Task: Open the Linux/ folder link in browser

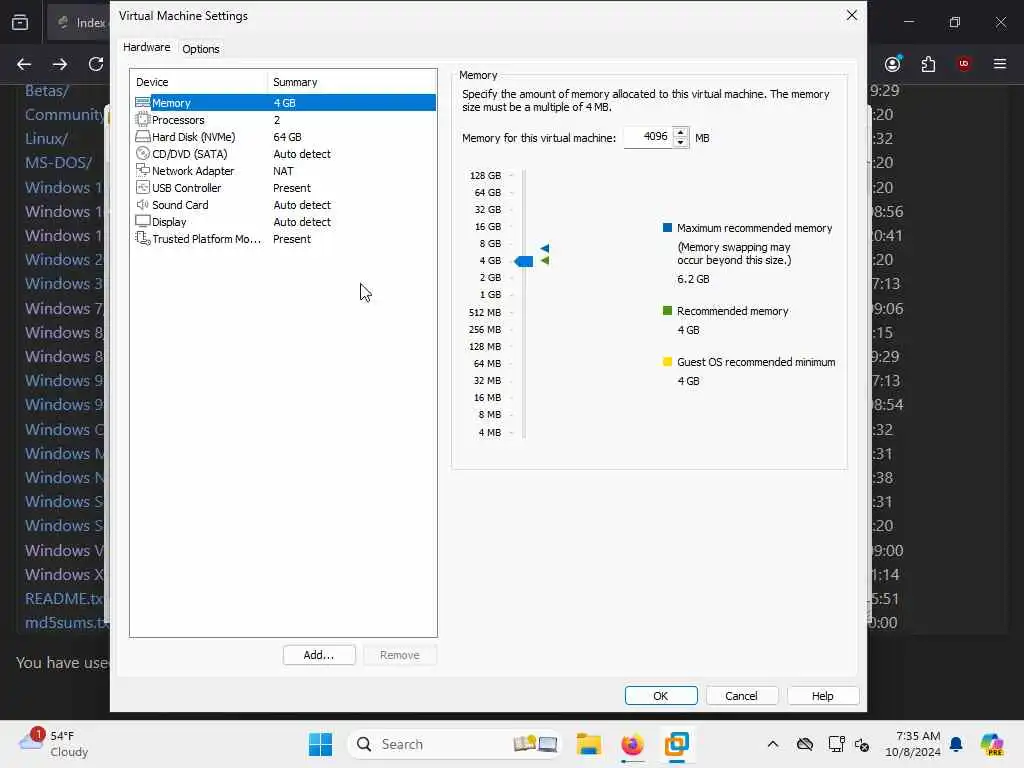Action: click(46, 138)
